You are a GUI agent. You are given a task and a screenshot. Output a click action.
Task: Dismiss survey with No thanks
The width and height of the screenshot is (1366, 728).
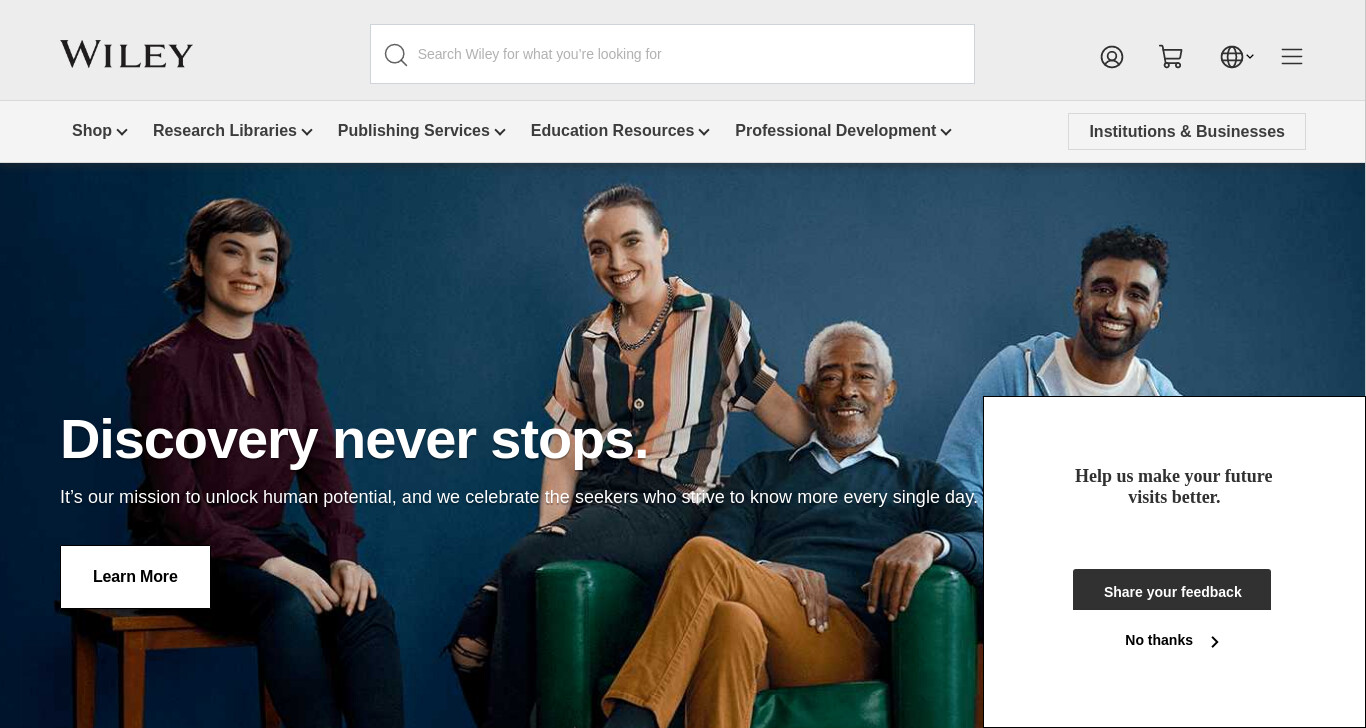(1159, 640)
